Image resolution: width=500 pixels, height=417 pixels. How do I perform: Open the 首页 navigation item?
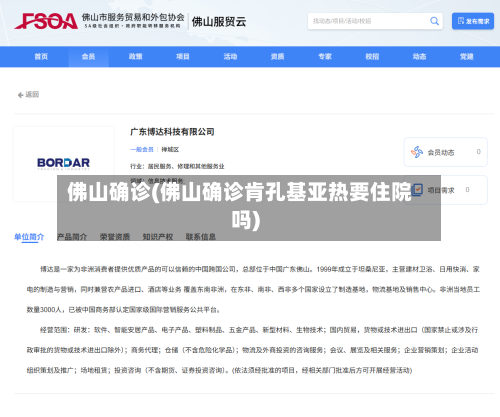point(41,57)
